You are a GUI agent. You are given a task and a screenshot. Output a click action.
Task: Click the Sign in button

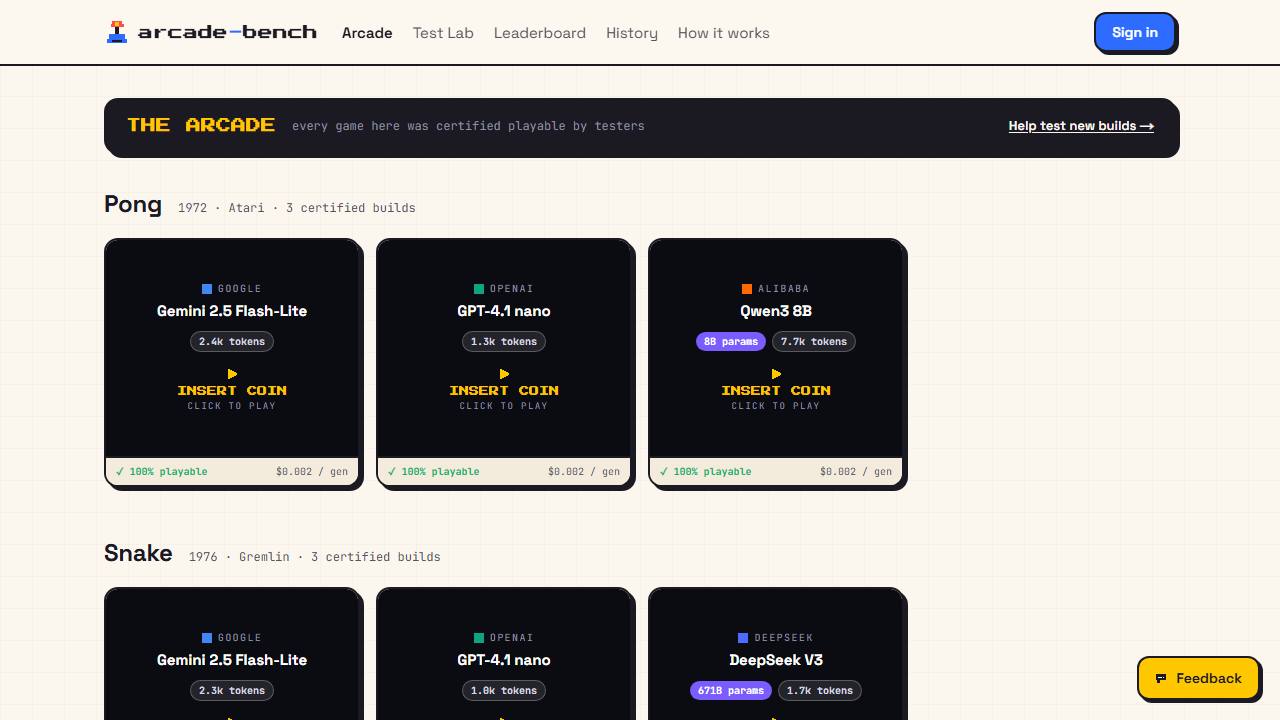tap(1135, 32)
